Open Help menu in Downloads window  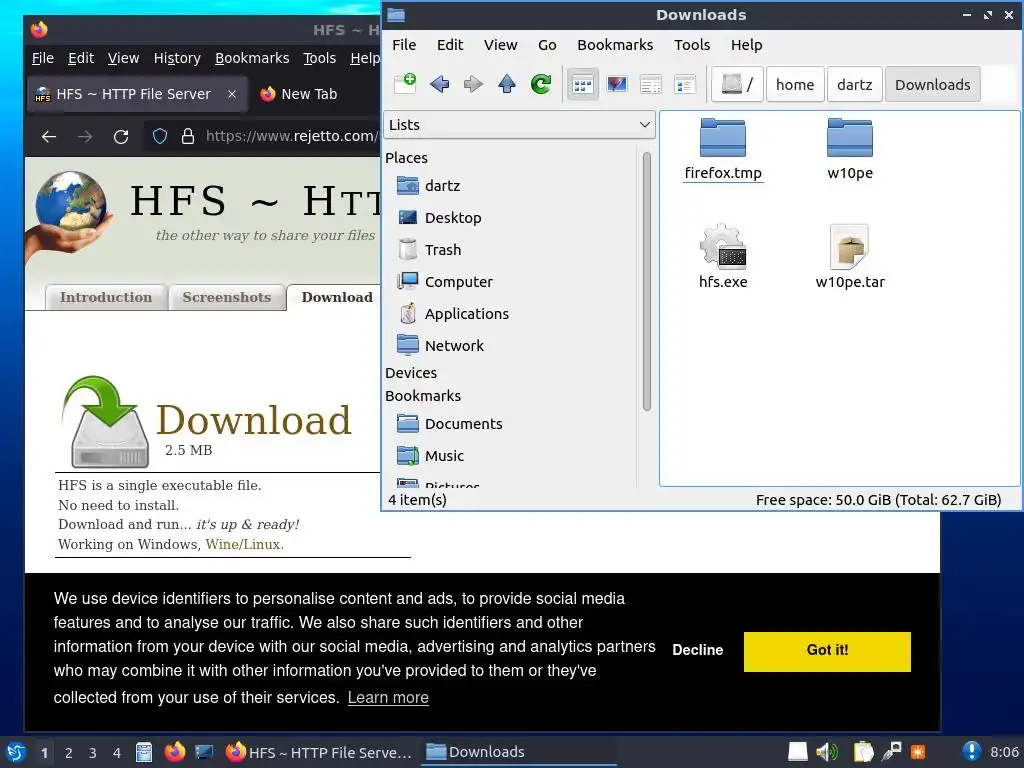point(746,45)
